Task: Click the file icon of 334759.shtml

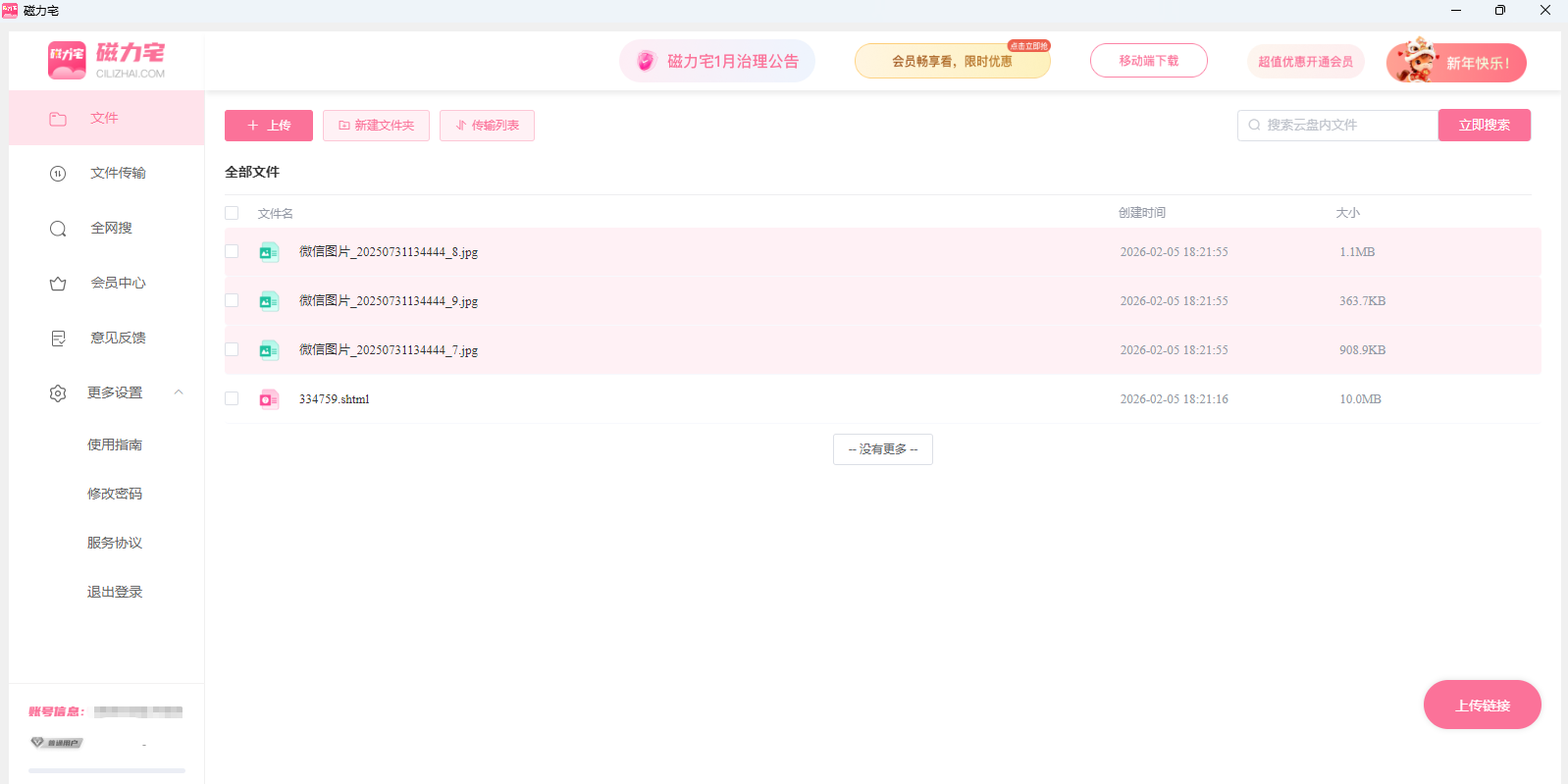Action: click(269, 399)
